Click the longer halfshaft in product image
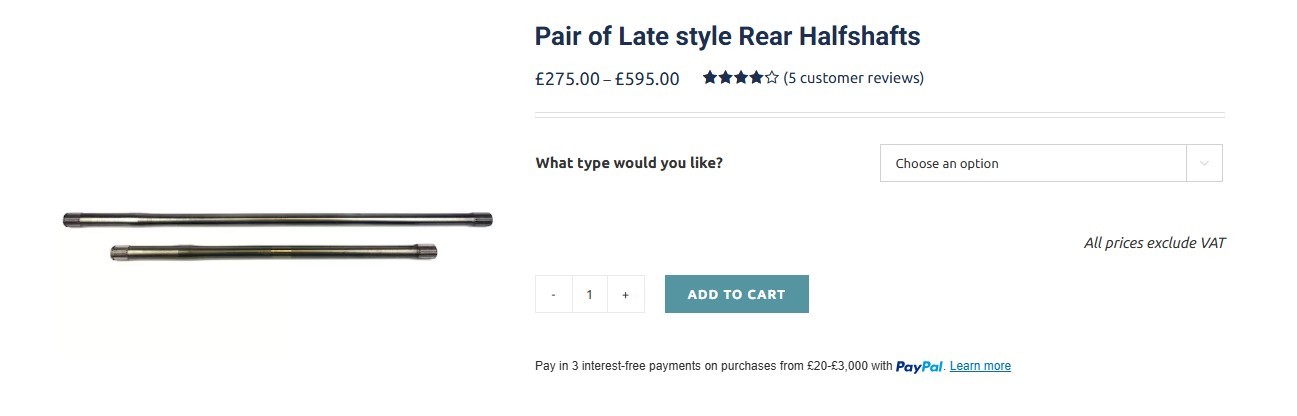The width and height of the screenshot is (1297, 416). [277, 220]
